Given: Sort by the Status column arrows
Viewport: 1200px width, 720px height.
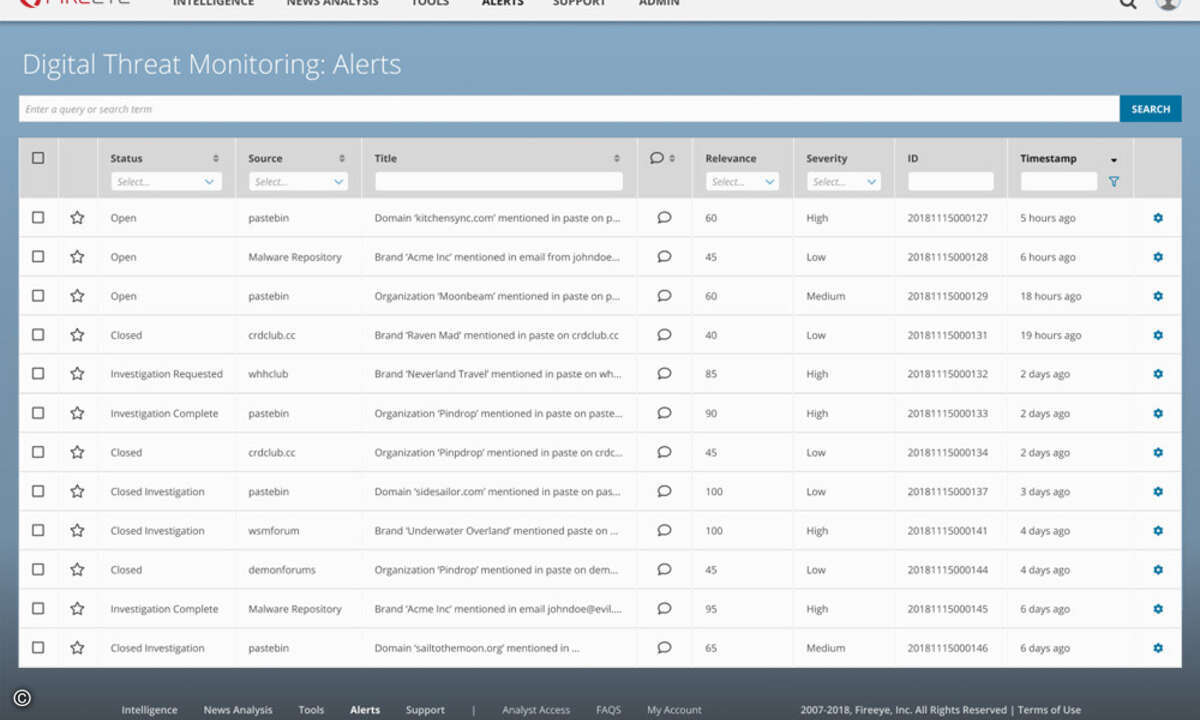Looking at the screenshot, I should point(216,159).
